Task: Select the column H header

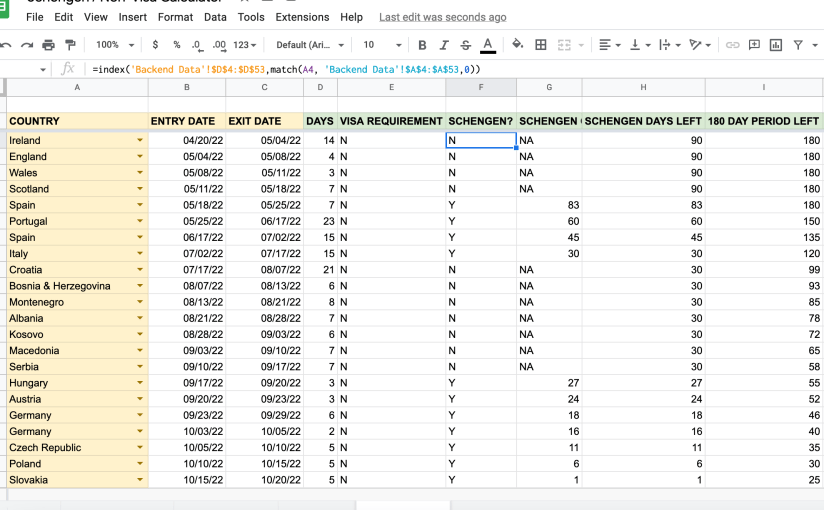Action: pos(643,88)
